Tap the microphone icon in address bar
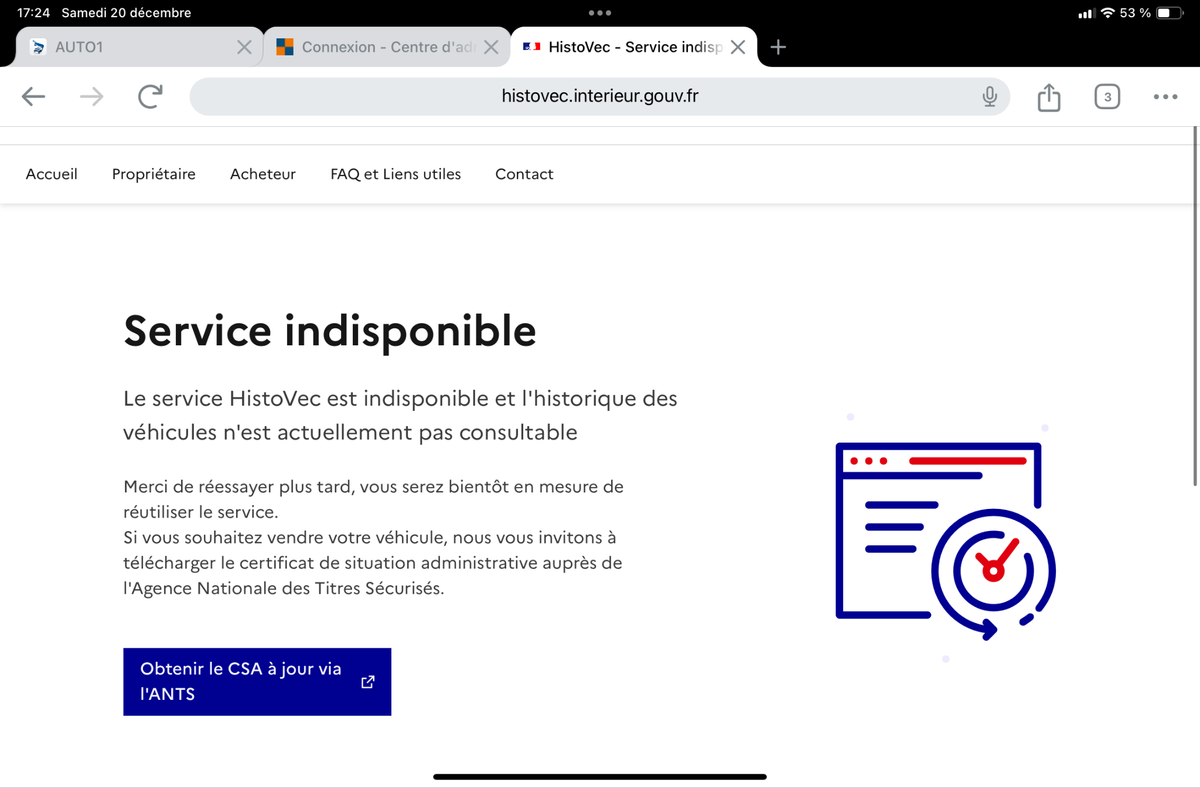The image size is (1200, 788). pyautogui.click(x=989, y=97)
